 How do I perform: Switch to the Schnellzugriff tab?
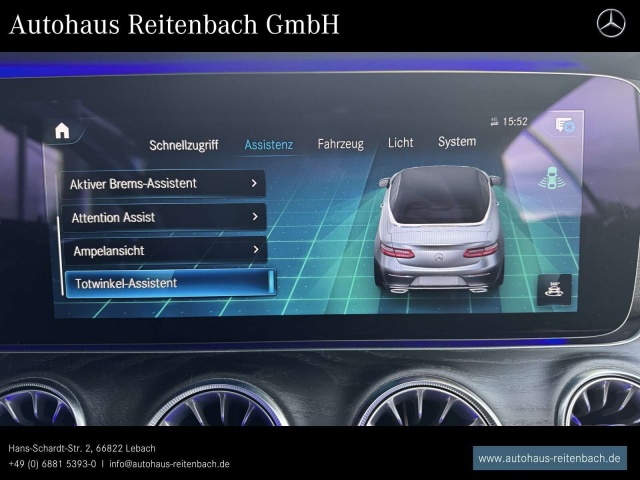pos(183,145)
